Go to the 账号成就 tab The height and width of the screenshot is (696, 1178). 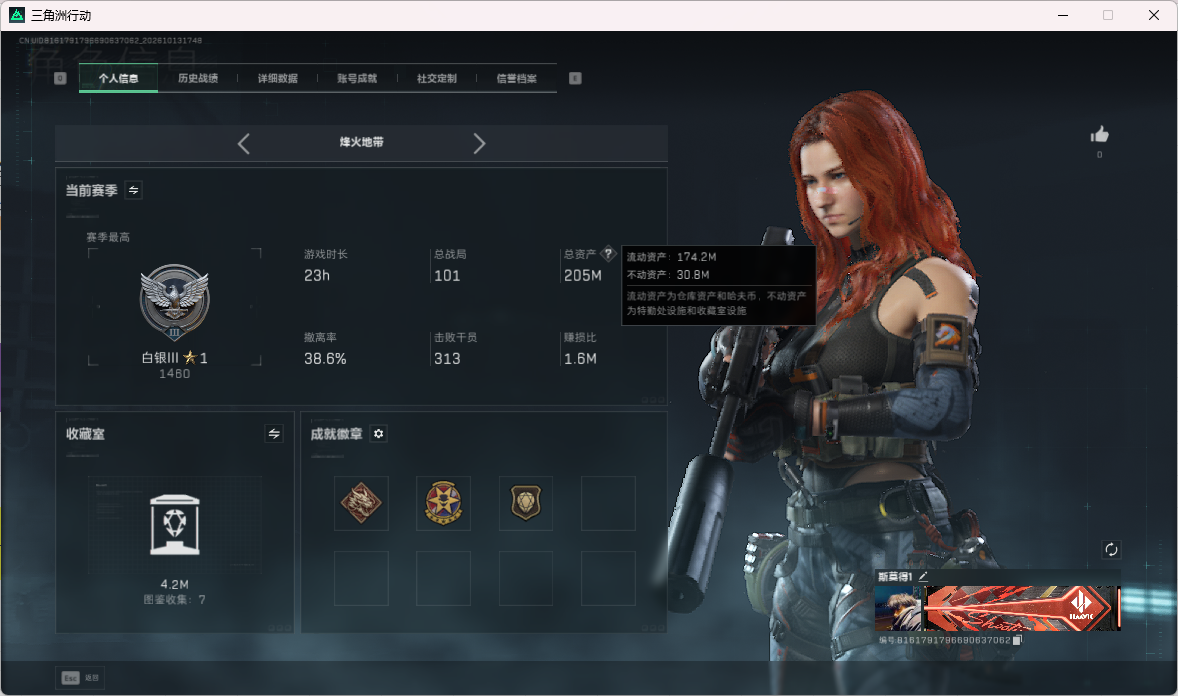pos(357,78)
